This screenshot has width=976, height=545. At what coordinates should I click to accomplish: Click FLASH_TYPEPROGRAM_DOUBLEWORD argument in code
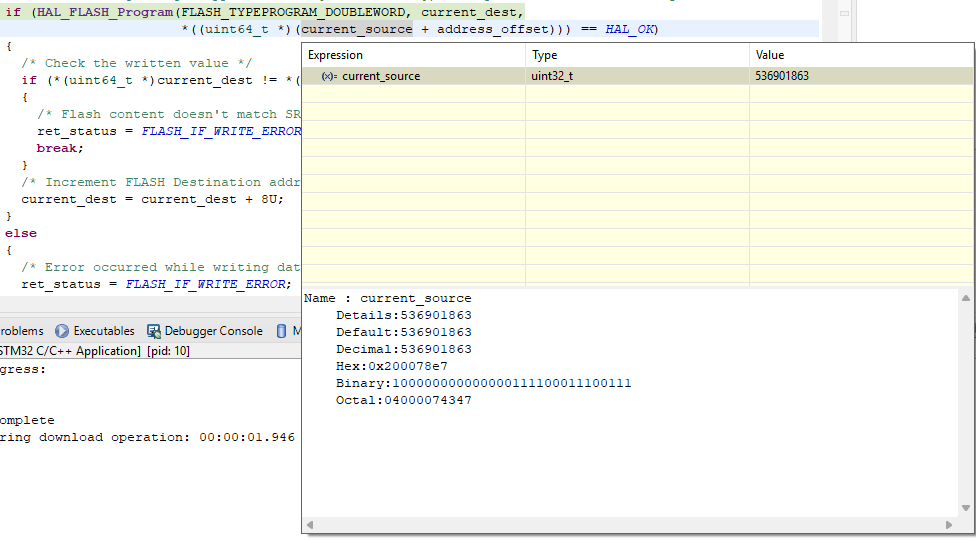(x=293, y=12)
